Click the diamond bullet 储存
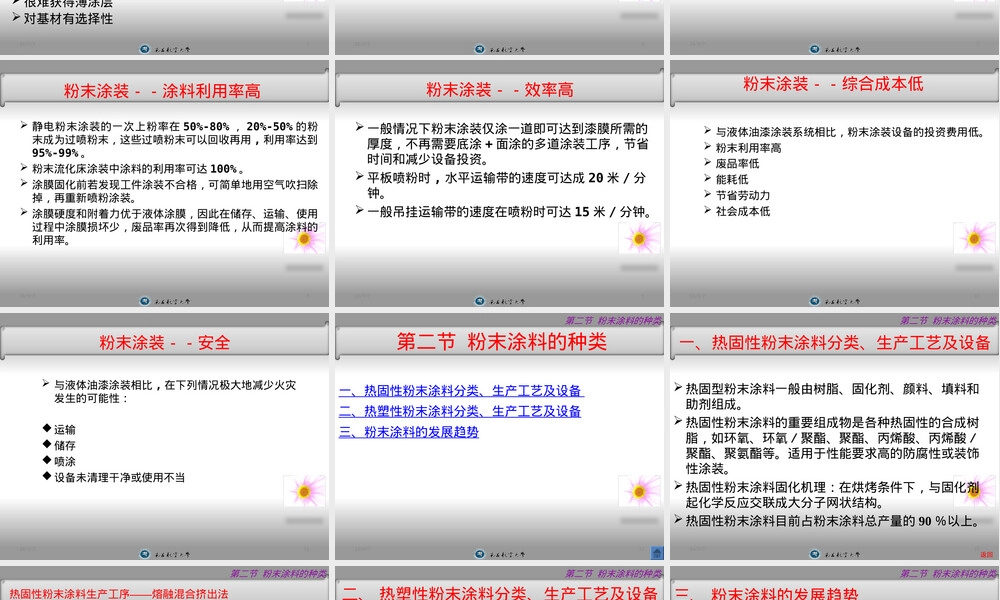Screen dimensions: 1000x600 pos(64,446)
